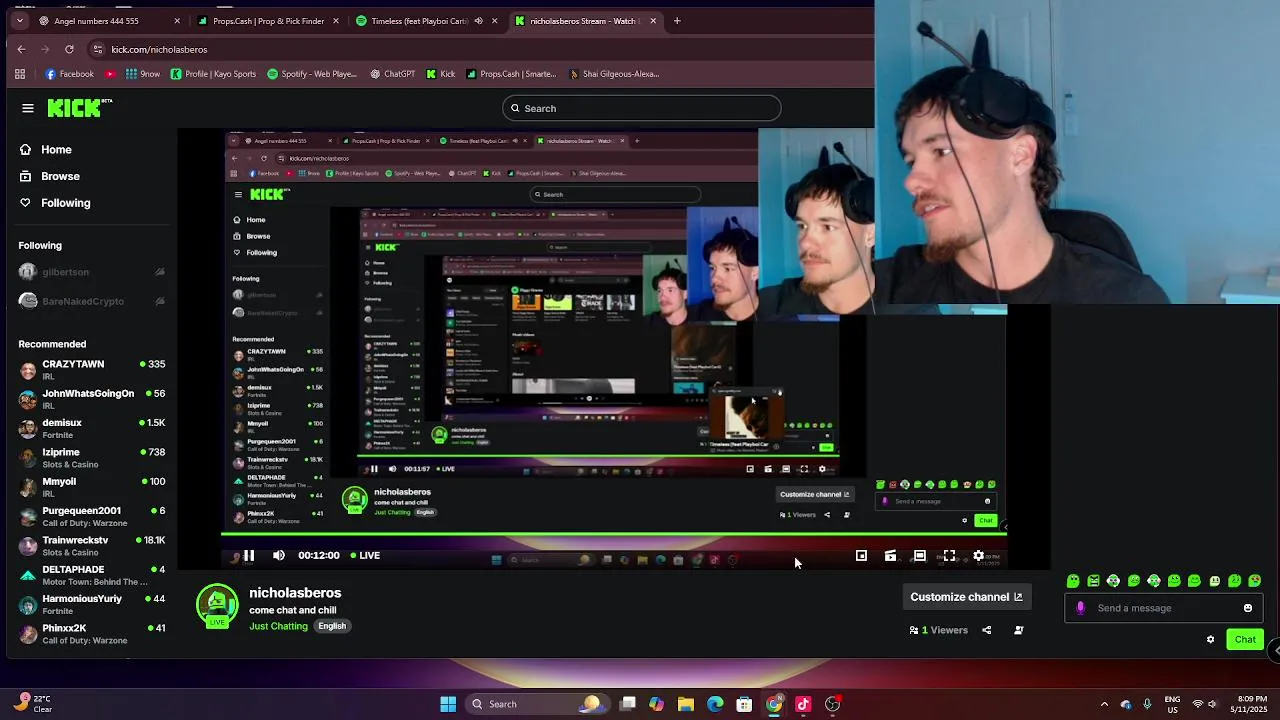Open recommended channel JohnWhatsGoingOn
The image size is (1280, 720).
click(90, 399)
